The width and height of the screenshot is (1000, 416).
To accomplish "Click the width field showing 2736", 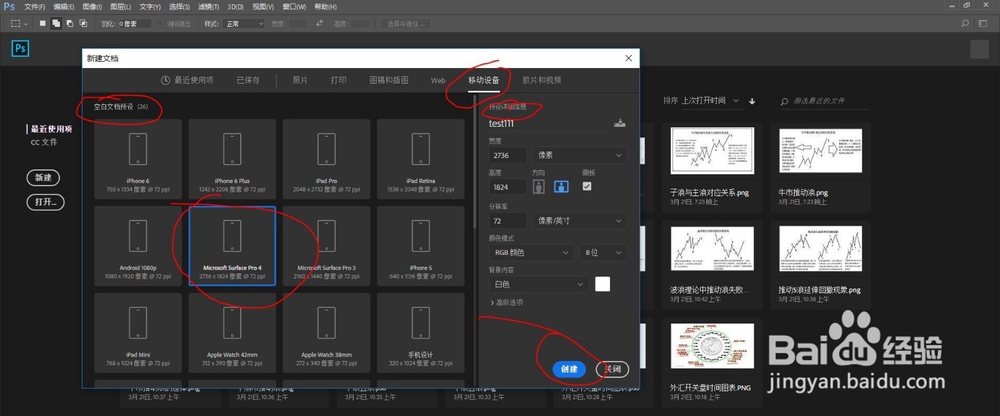I will coord(508,155).
